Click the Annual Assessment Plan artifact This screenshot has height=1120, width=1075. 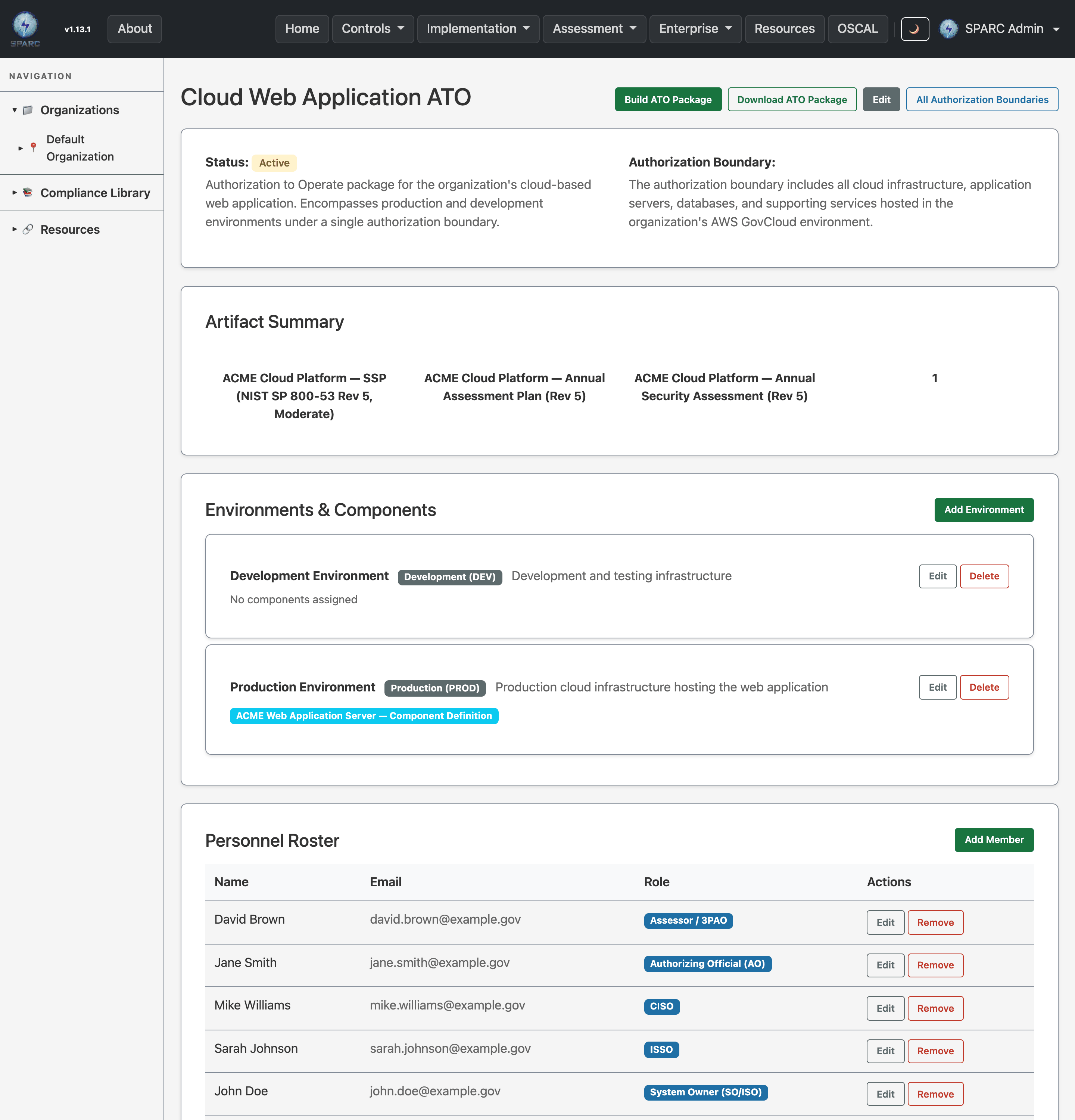514,387
